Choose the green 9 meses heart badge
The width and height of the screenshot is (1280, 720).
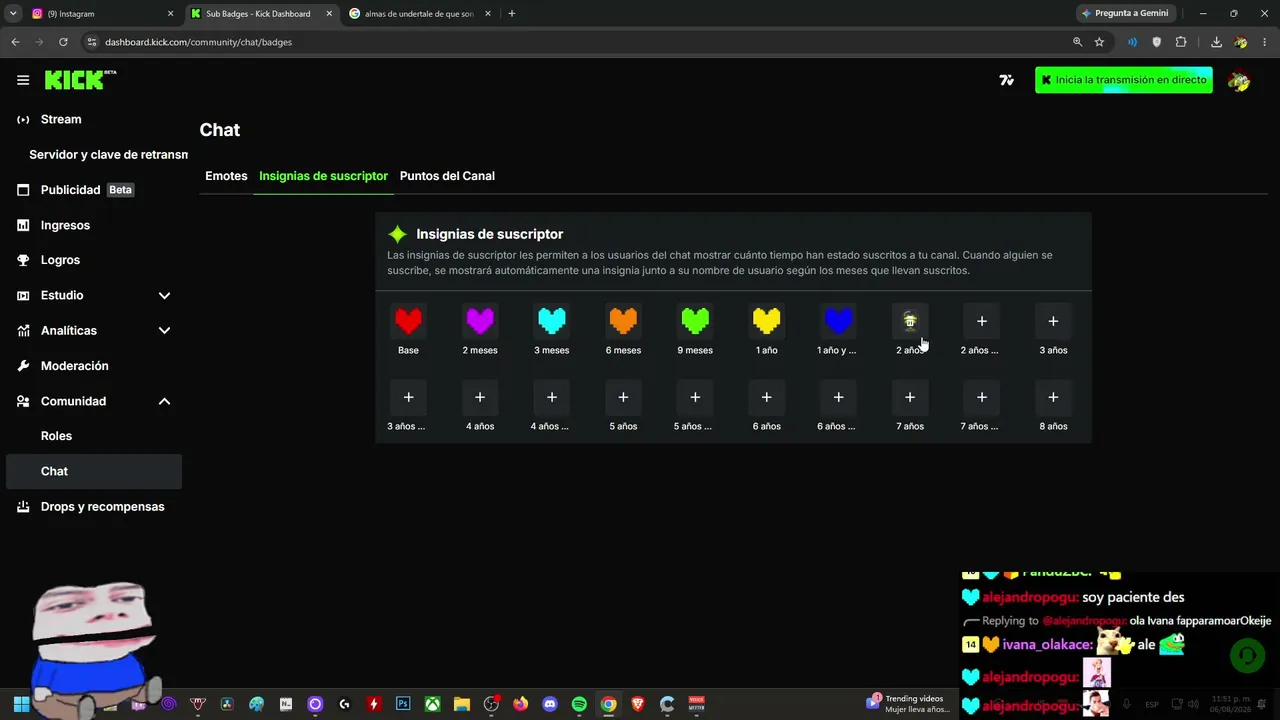coord(695,321)
